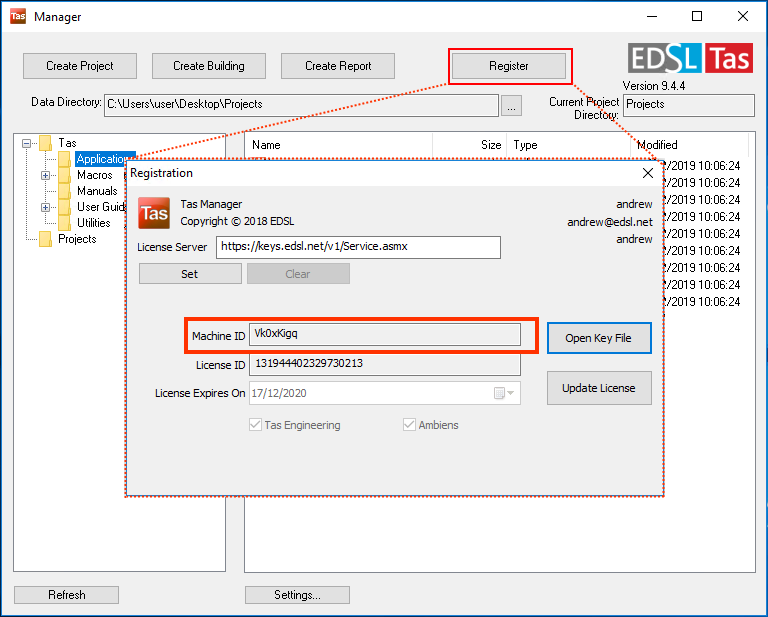Click the Refresh button
The image size is (768, 617).
[67, 595]
